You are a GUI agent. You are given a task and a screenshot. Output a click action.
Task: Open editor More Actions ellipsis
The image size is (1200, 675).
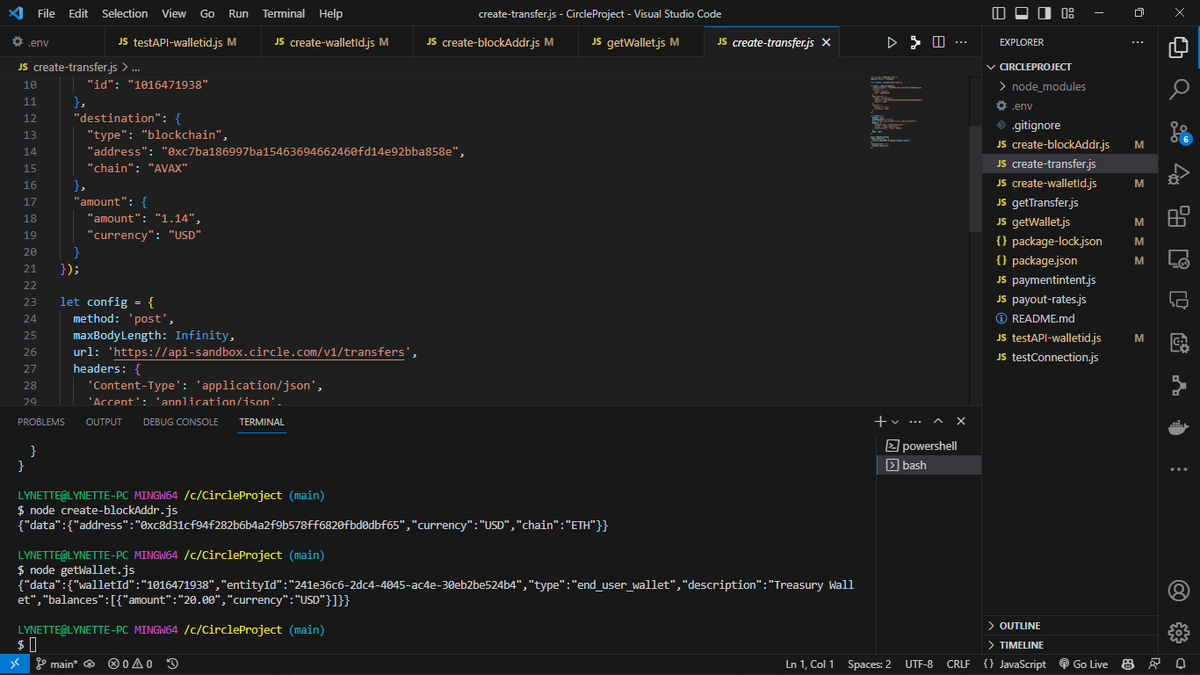pyautogui.click(x=961, y=42)
